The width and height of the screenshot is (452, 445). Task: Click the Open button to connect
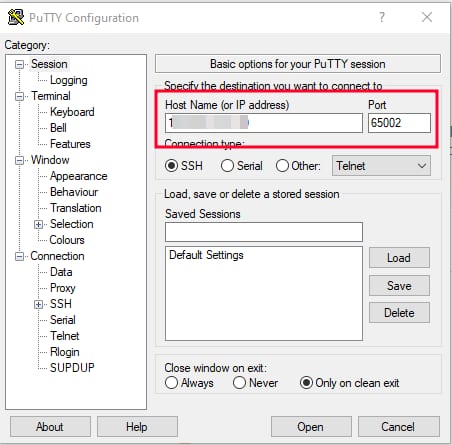[311, 427]
